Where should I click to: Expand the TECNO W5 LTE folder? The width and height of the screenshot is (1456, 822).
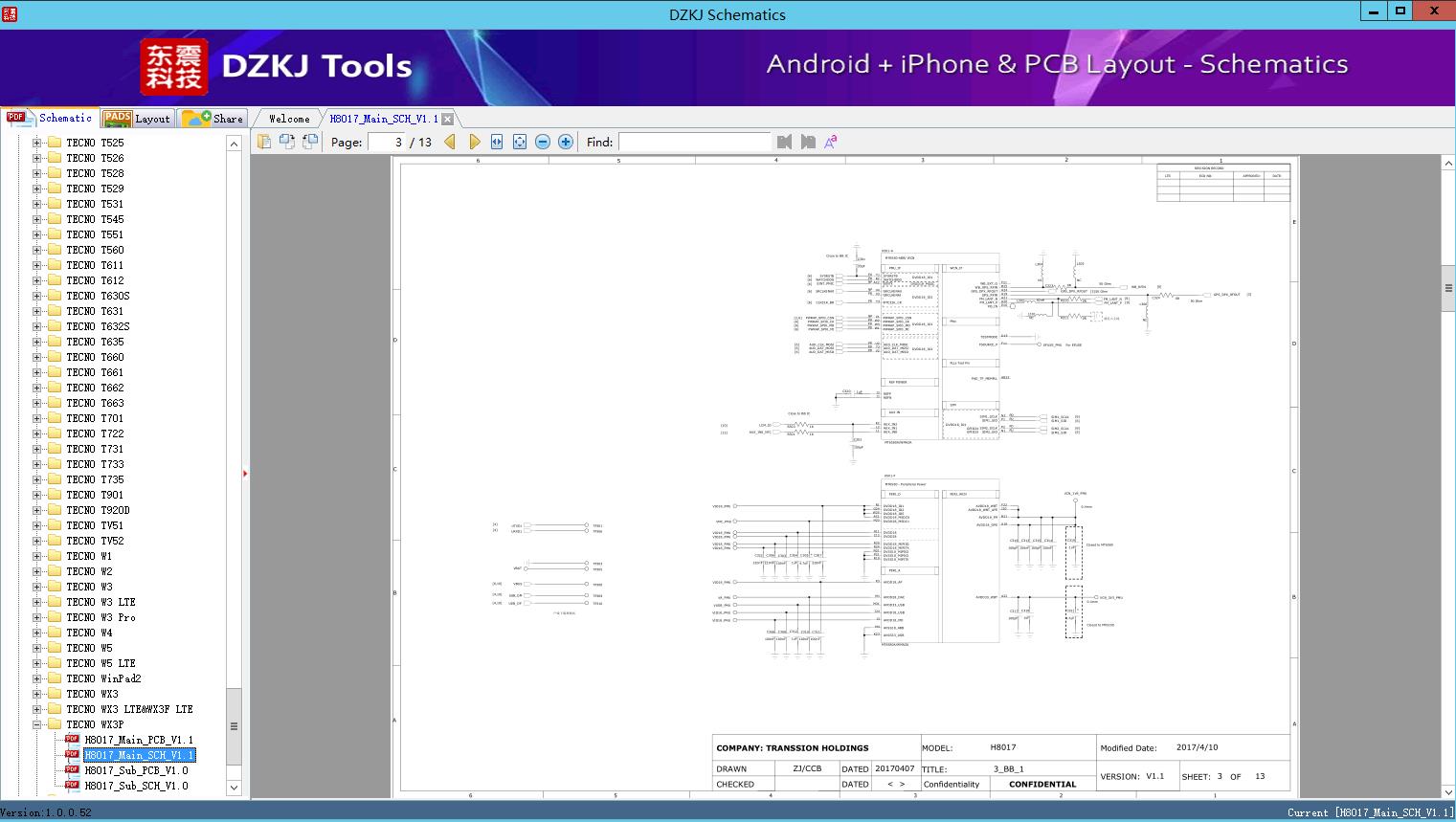coord(37,663)
